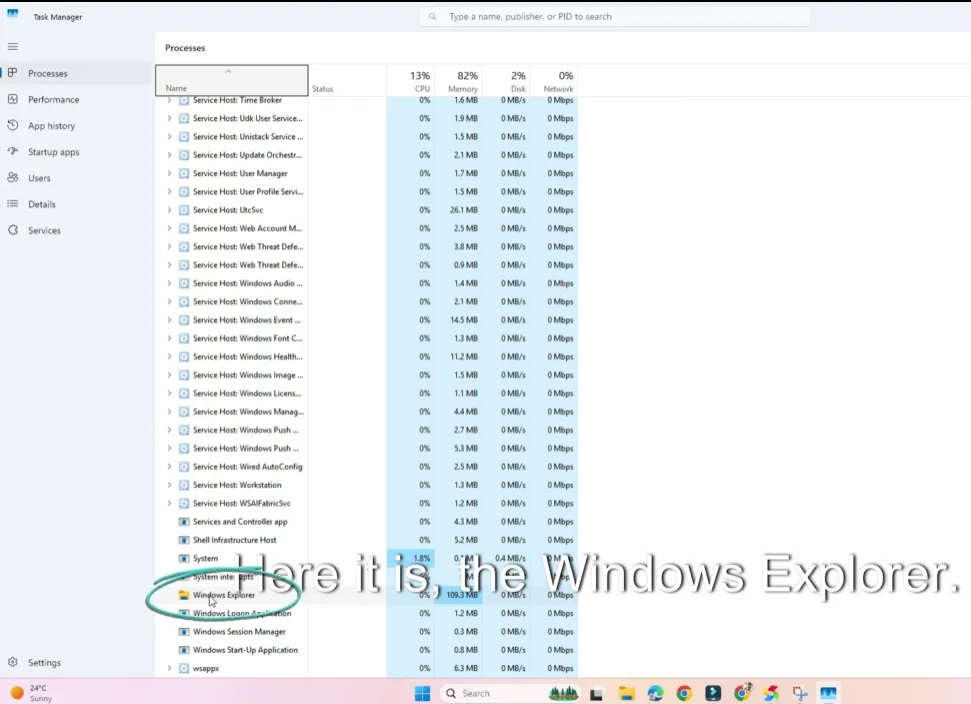Image resolution: width=971 pixels, height=704 pixels.
Task: Click the Shell Infrastructure Host icon
Action: (x=184, y=540)
